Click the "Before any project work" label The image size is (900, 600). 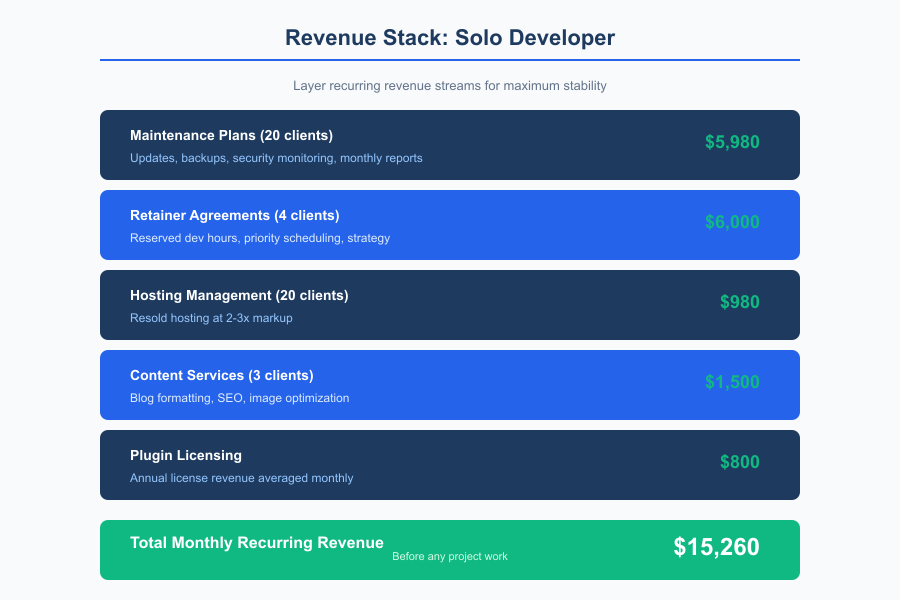pyautogui.click(x=450, y=557)
